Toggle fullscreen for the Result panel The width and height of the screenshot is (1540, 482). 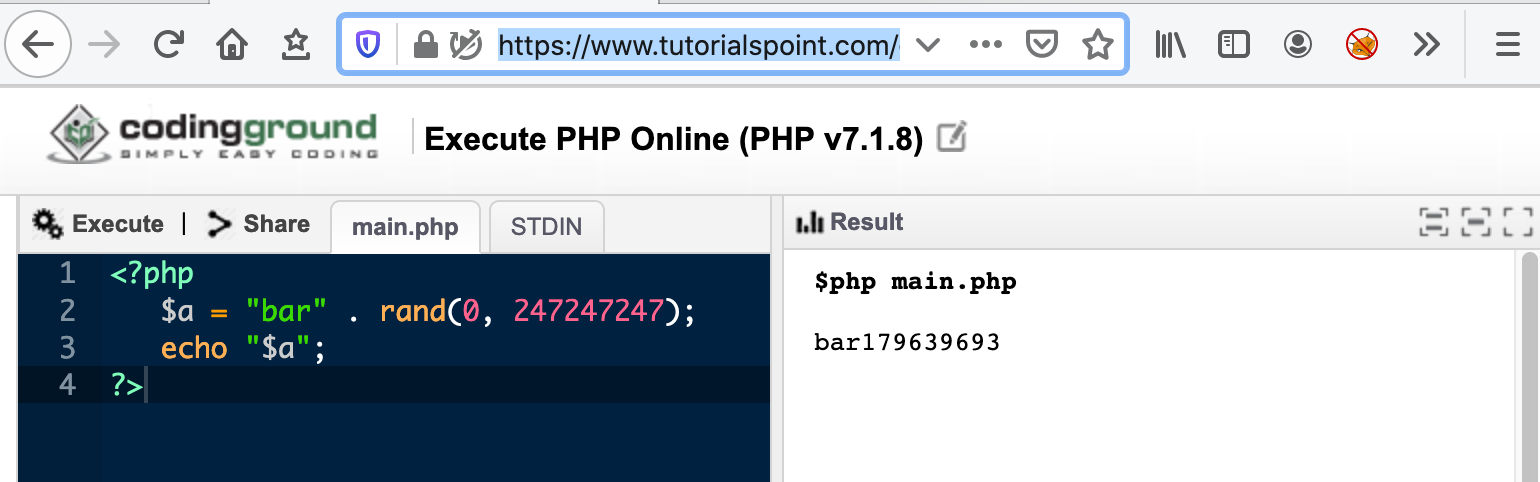pyautogui.click(x=1517, y=222)
